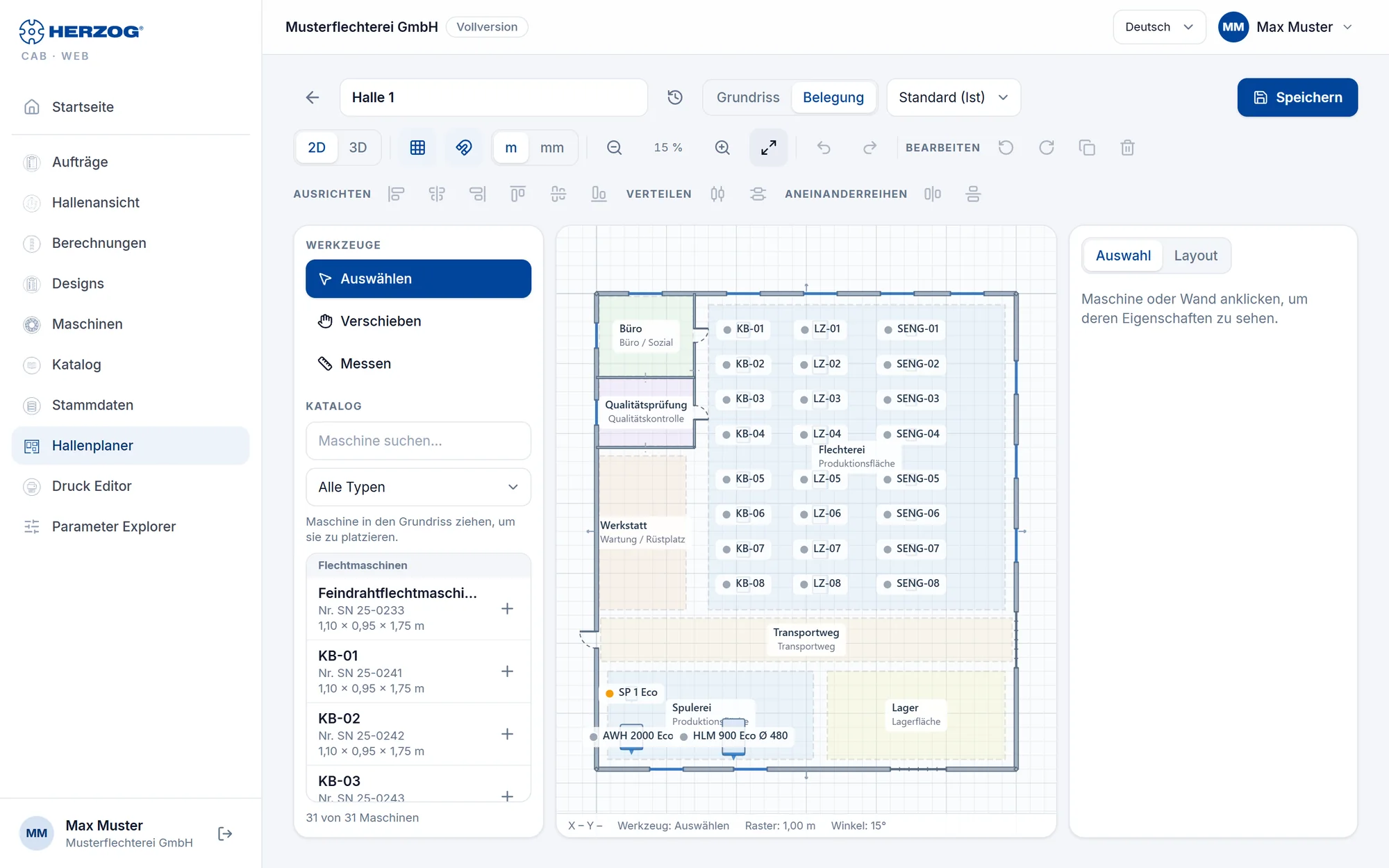Viewport: 1389px width, 868px height.
Task: Rotate selection counterclockwise
Action: click(x=1006, y=147)
